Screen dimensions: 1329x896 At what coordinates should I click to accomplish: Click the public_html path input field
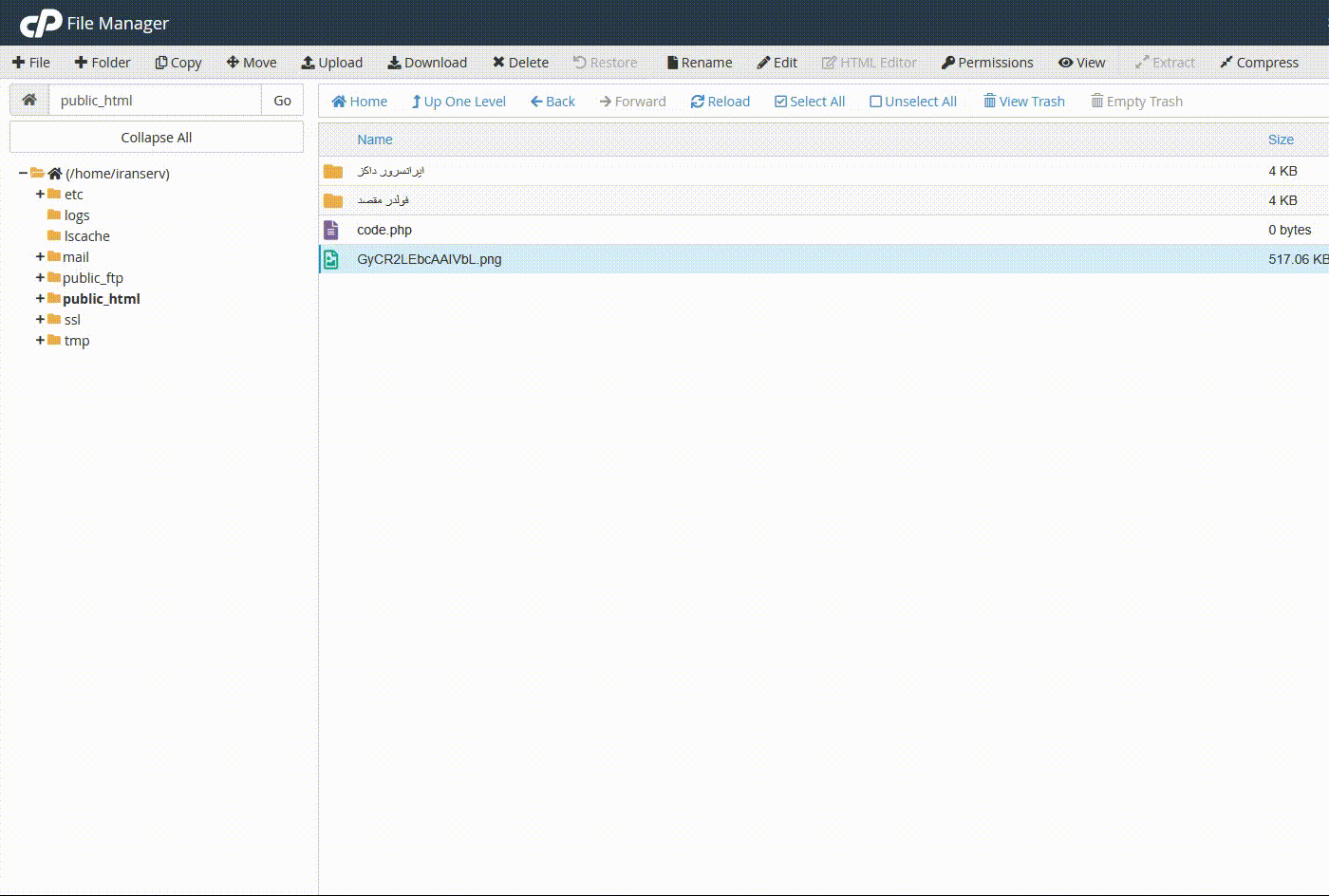[155, 101]
